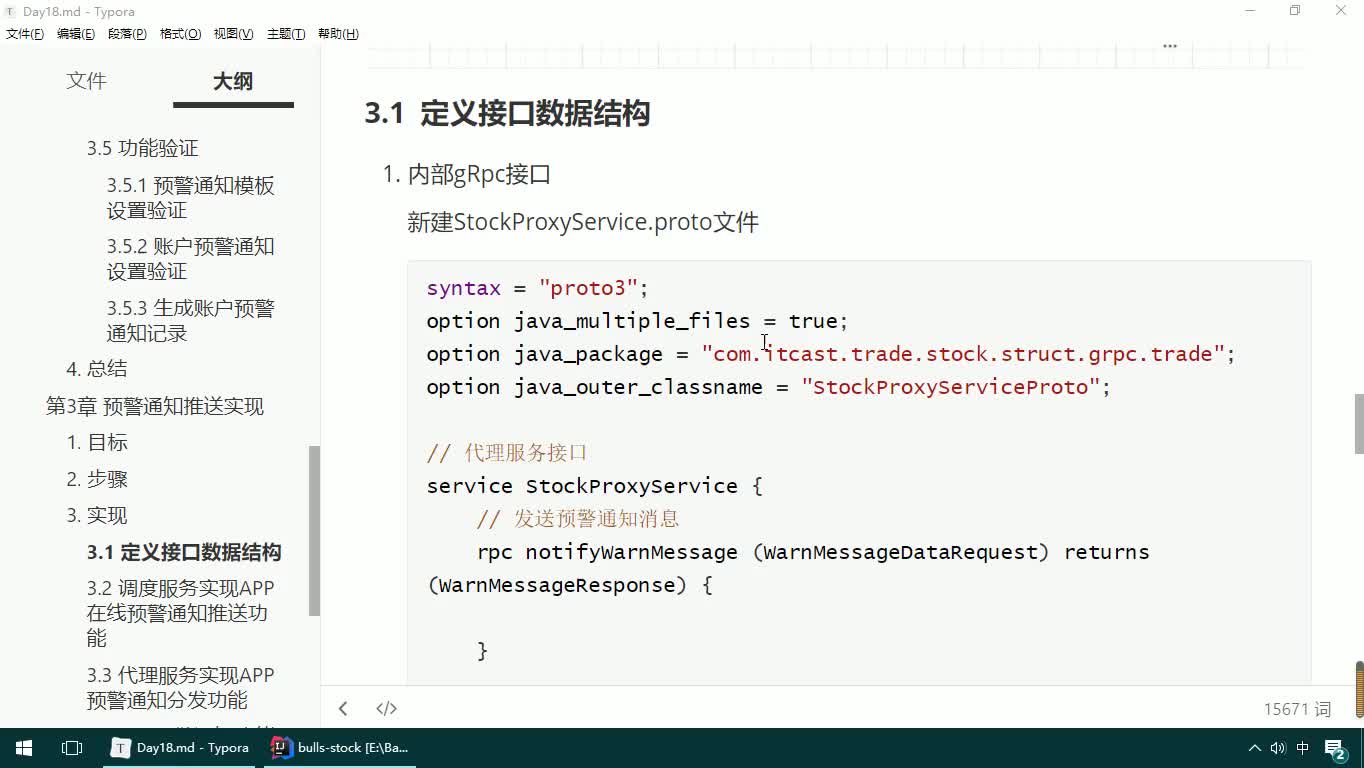Jump to outline item 3. 实现
The image size is (1364, 768).
[x=97, y=515]
